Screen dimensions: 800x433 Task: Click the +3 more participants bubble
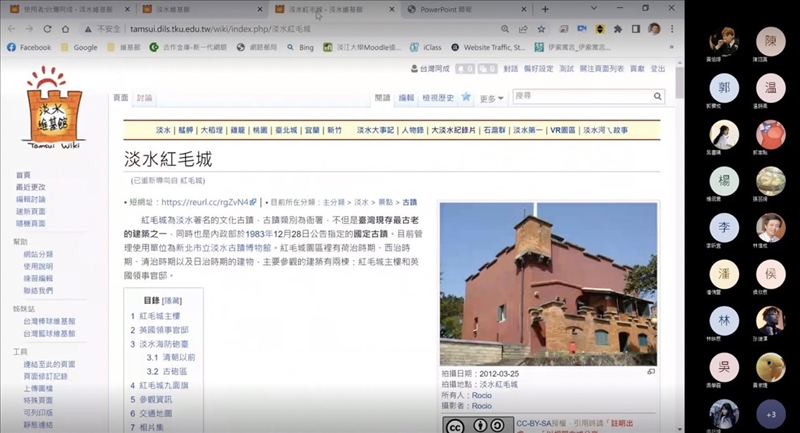tap(769, 413)
